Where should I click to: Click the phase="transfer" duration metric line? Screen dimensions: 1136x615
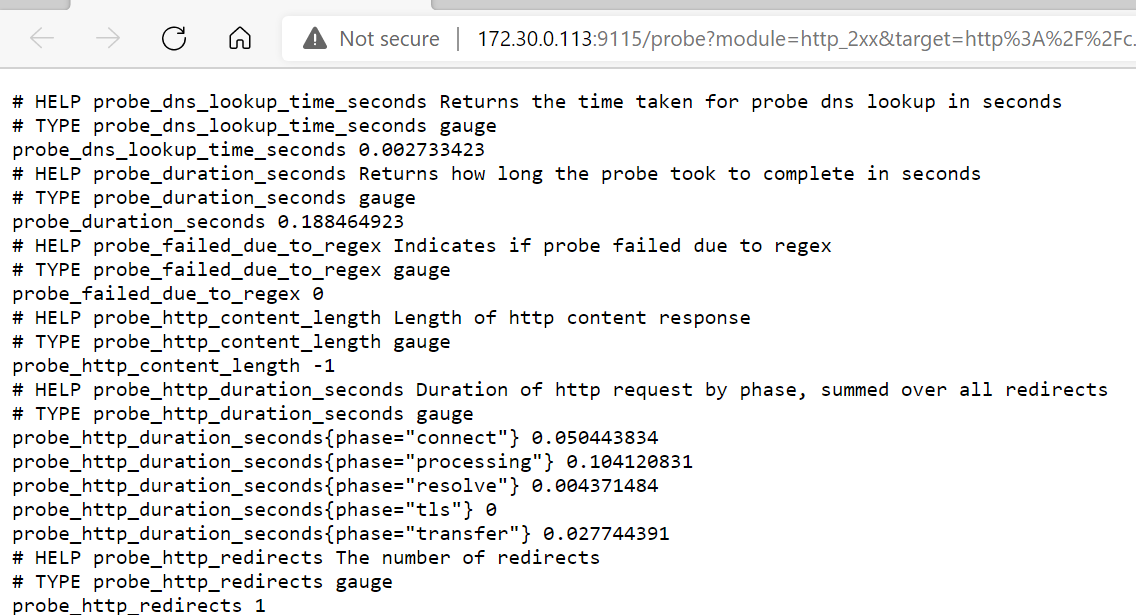pyautogui.click(x=340, y=534)
